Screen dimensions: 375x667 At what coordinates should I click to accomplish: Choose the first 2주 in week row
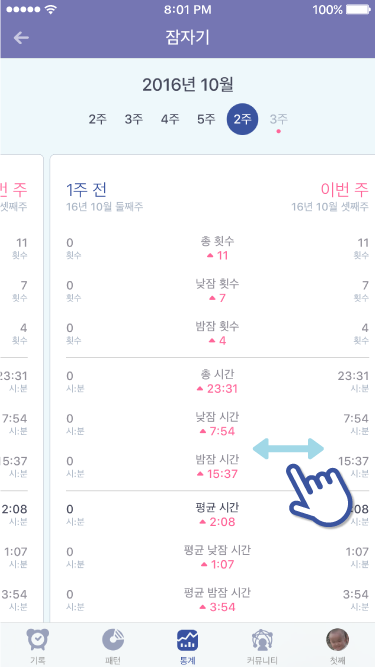98,119
